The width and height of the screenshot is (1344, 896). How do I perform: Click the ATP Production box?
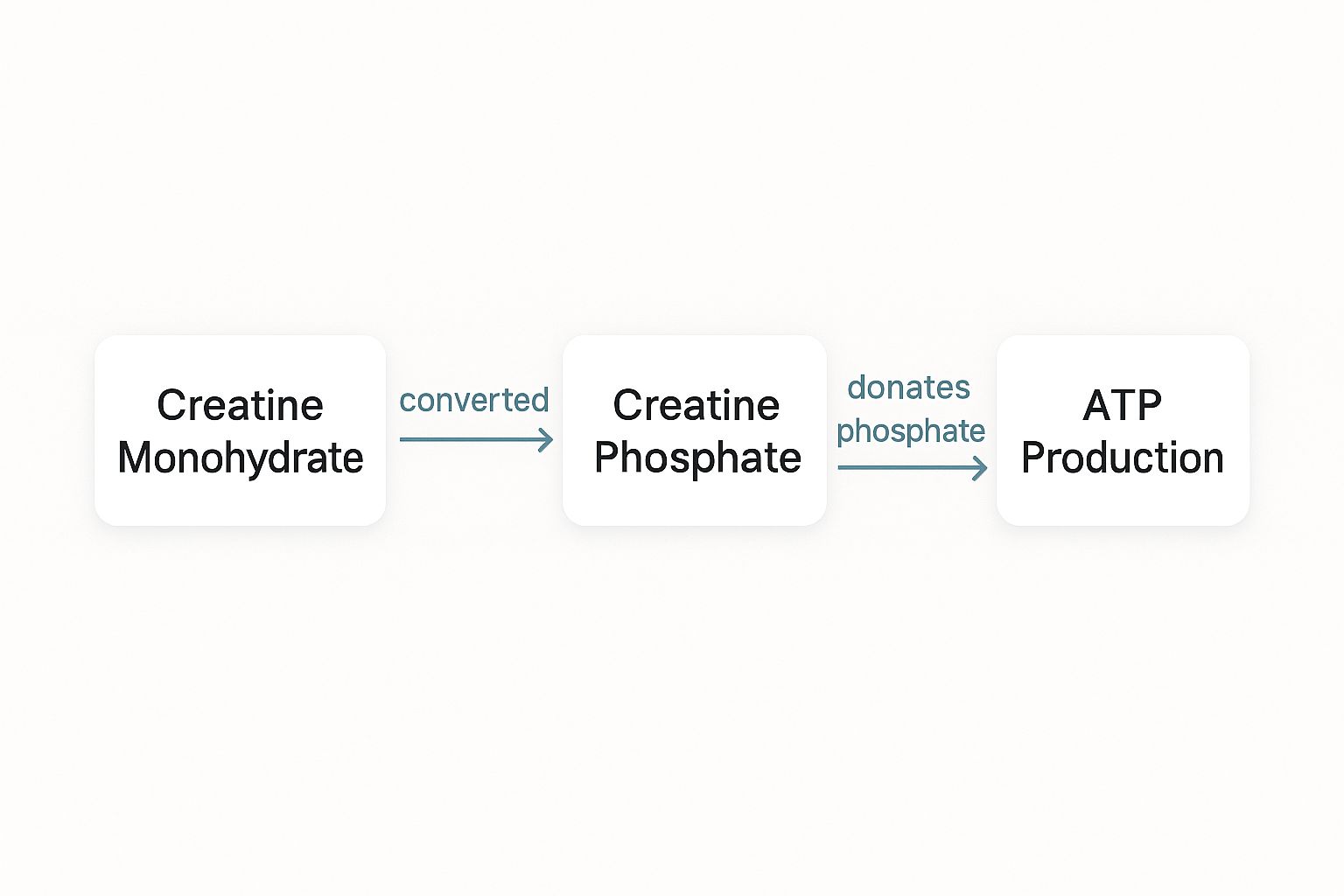1123,430
